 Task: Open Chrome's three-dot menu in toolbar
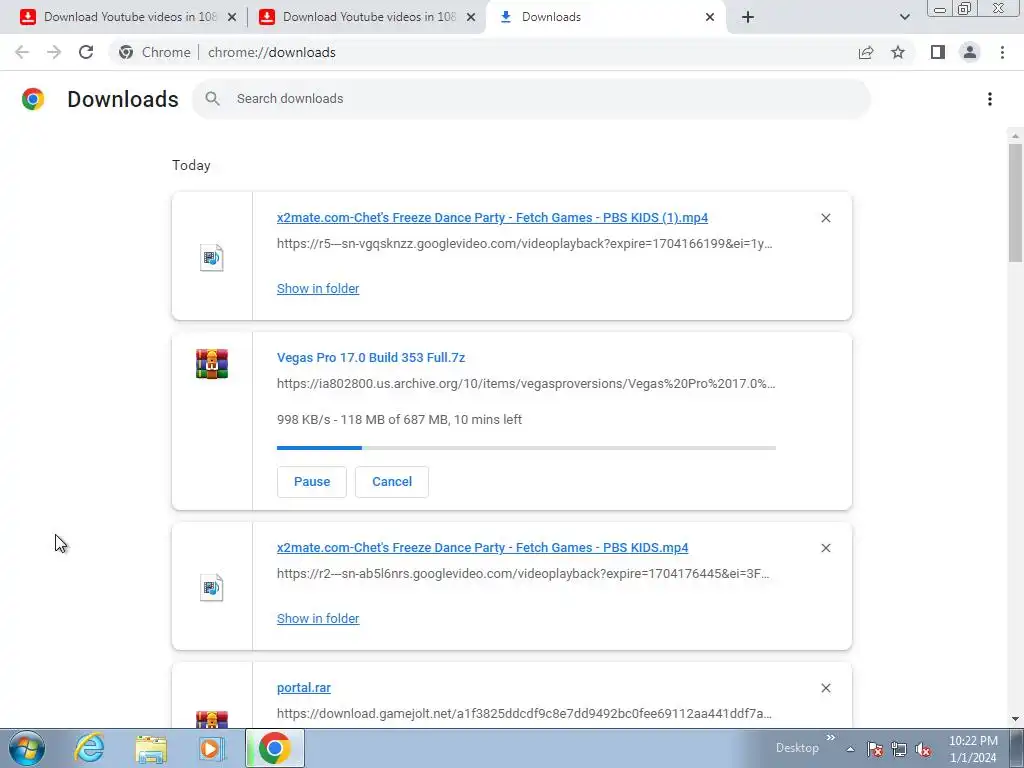point(1002,52)
